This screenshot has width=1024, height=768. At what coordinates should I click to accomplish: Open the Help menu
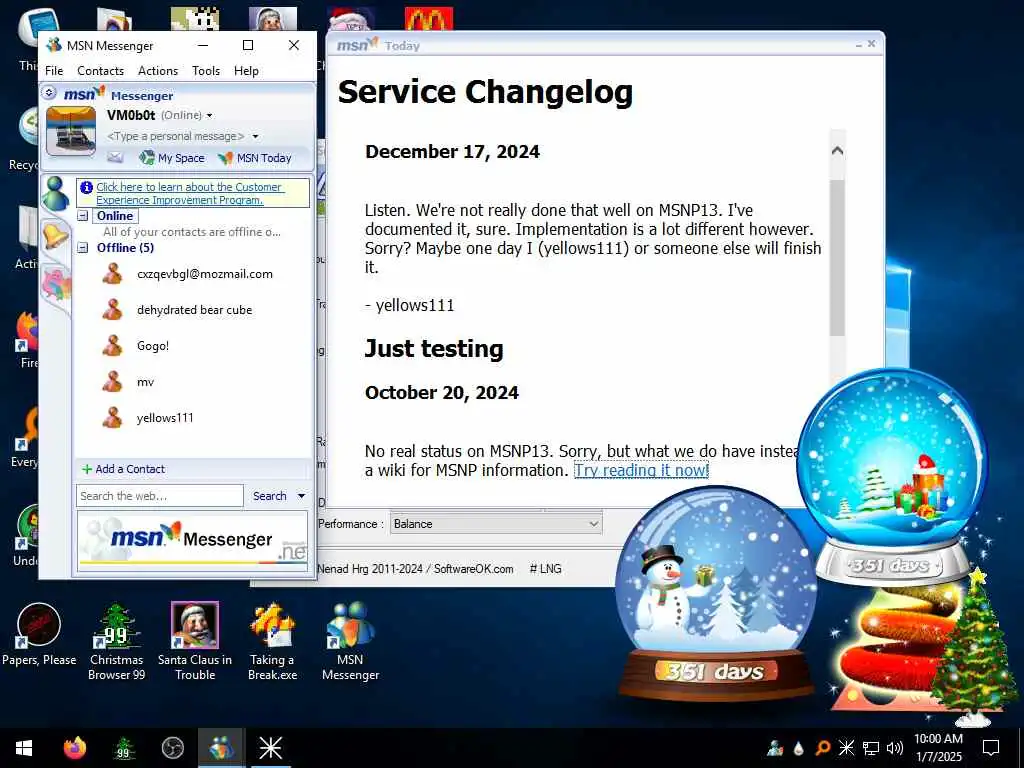(246, 71)
